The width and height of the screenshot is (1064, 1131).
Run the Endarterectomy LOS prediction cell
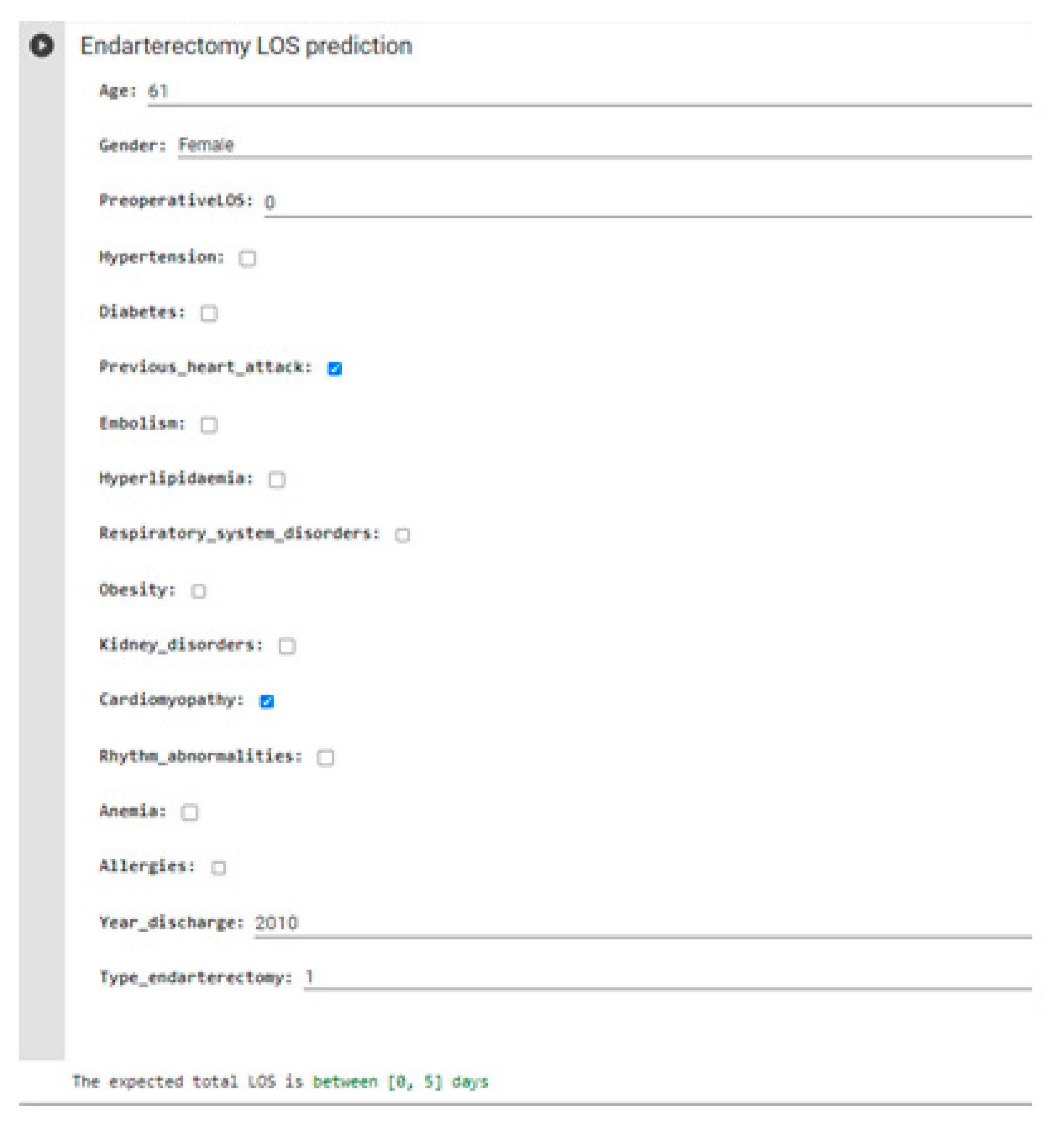tap(41, 45)
